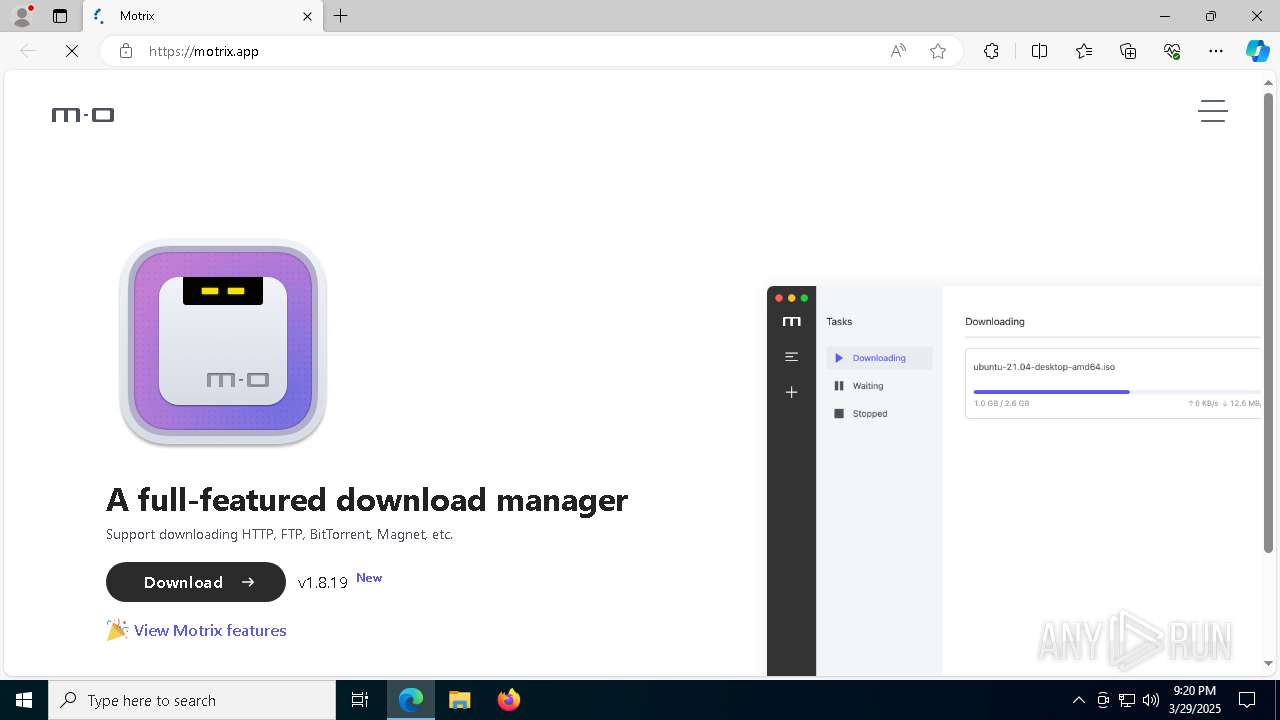Image resolution: width=1280 pixels, height=720 pixels.
Task: Open the notification center
Action: click(1247, 700)
